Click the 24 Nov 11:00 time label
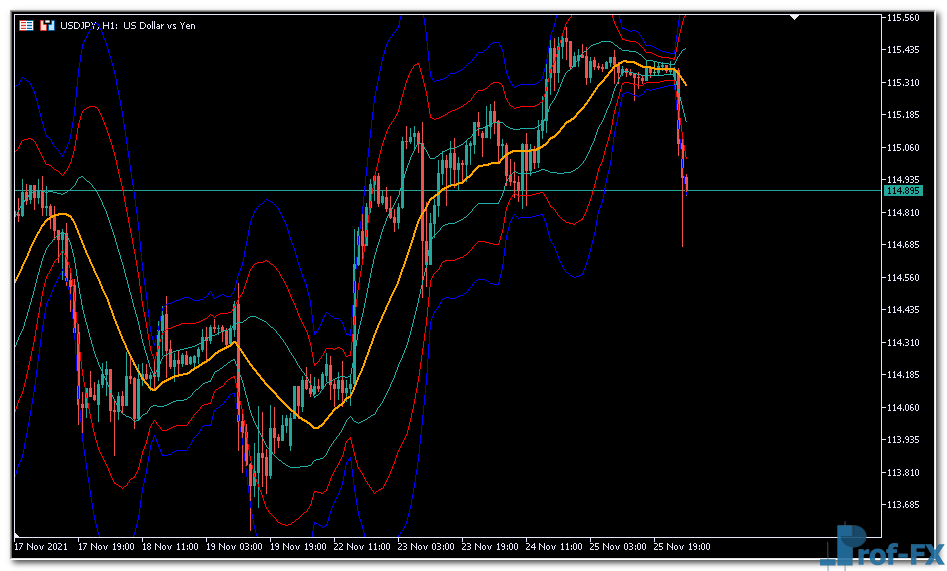This screenshot has height=571, width=947. pyautogui.click(x=554, y=547)
